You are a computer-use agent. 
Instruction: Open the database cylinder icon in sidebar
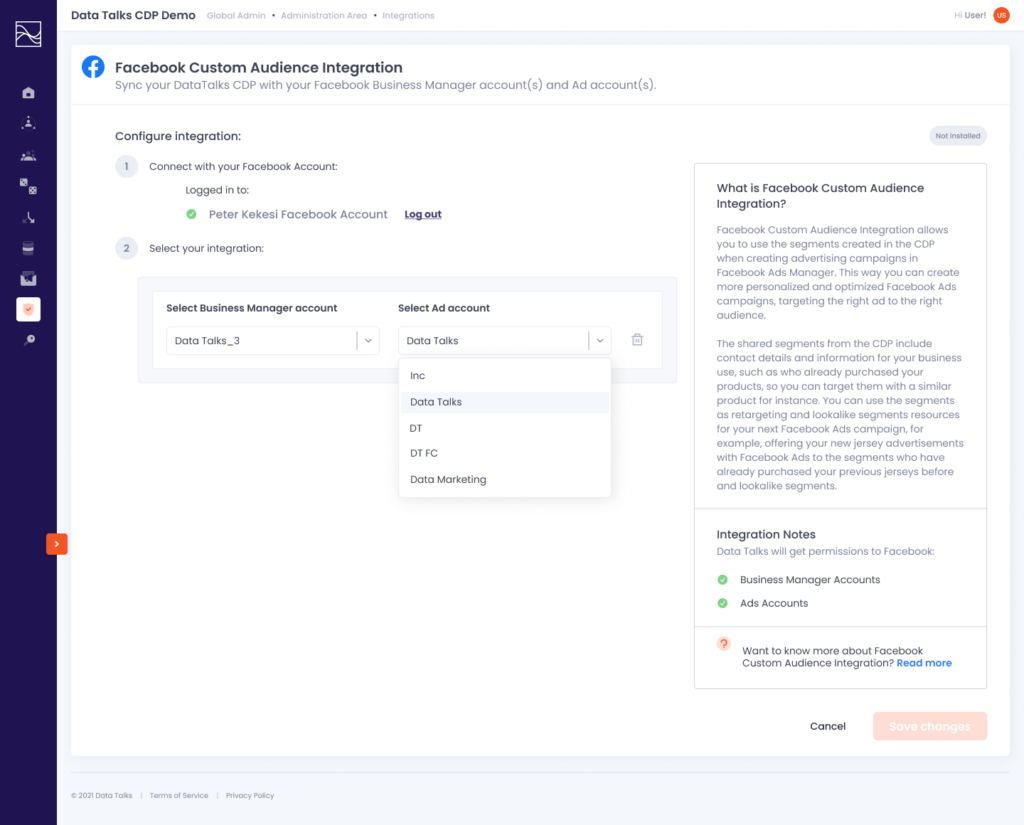tap(28, 248)
